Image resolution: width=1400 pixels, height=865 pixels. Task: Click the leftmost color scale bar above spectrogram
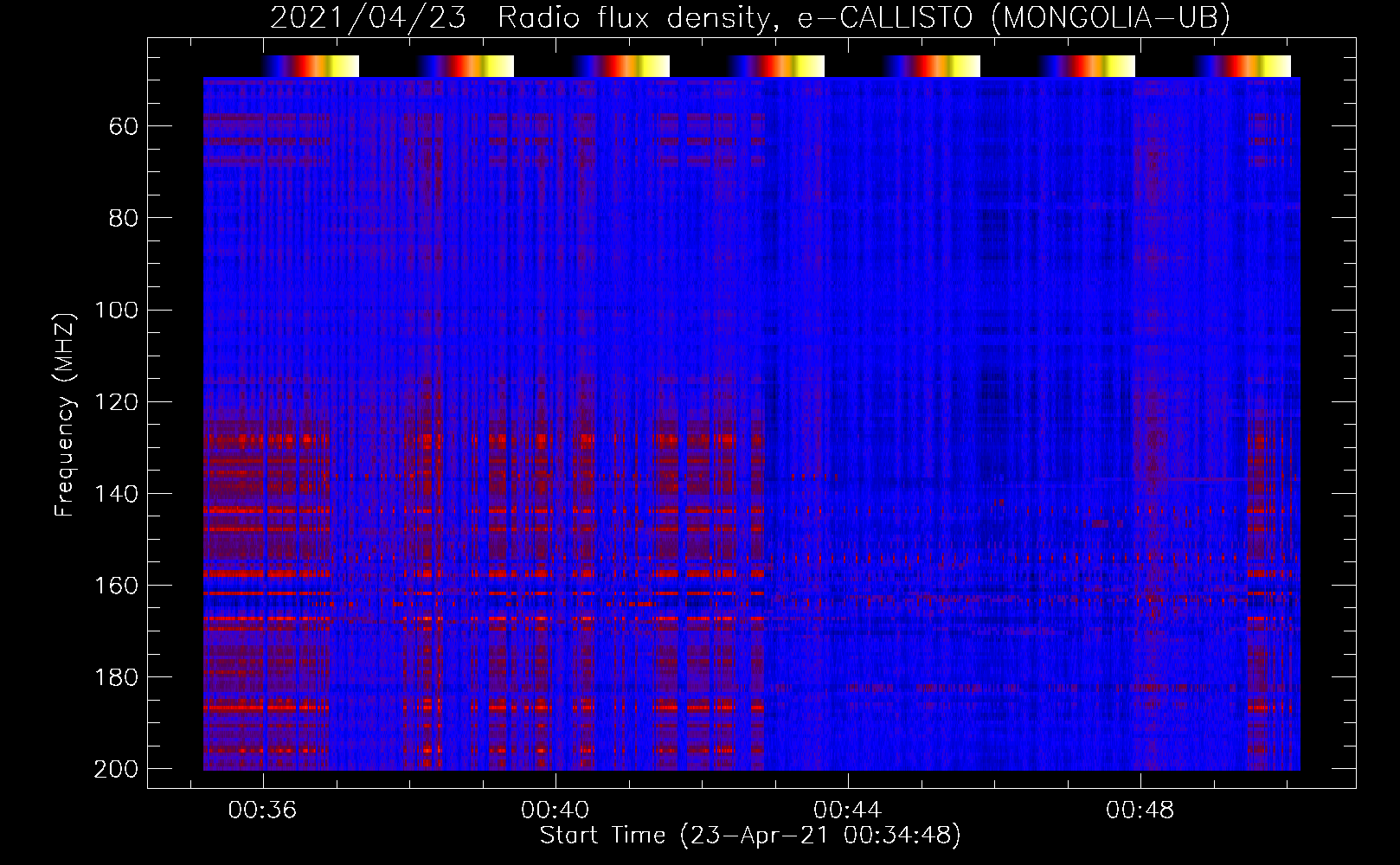click(x=310, y=66)
